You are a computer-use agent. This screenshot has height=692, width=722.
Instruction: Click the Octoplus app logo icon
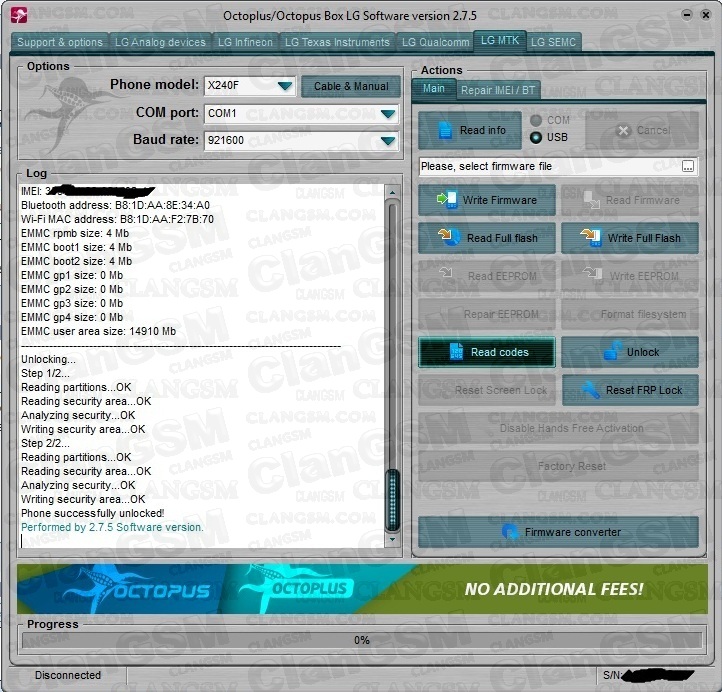[x=19, y=15]
